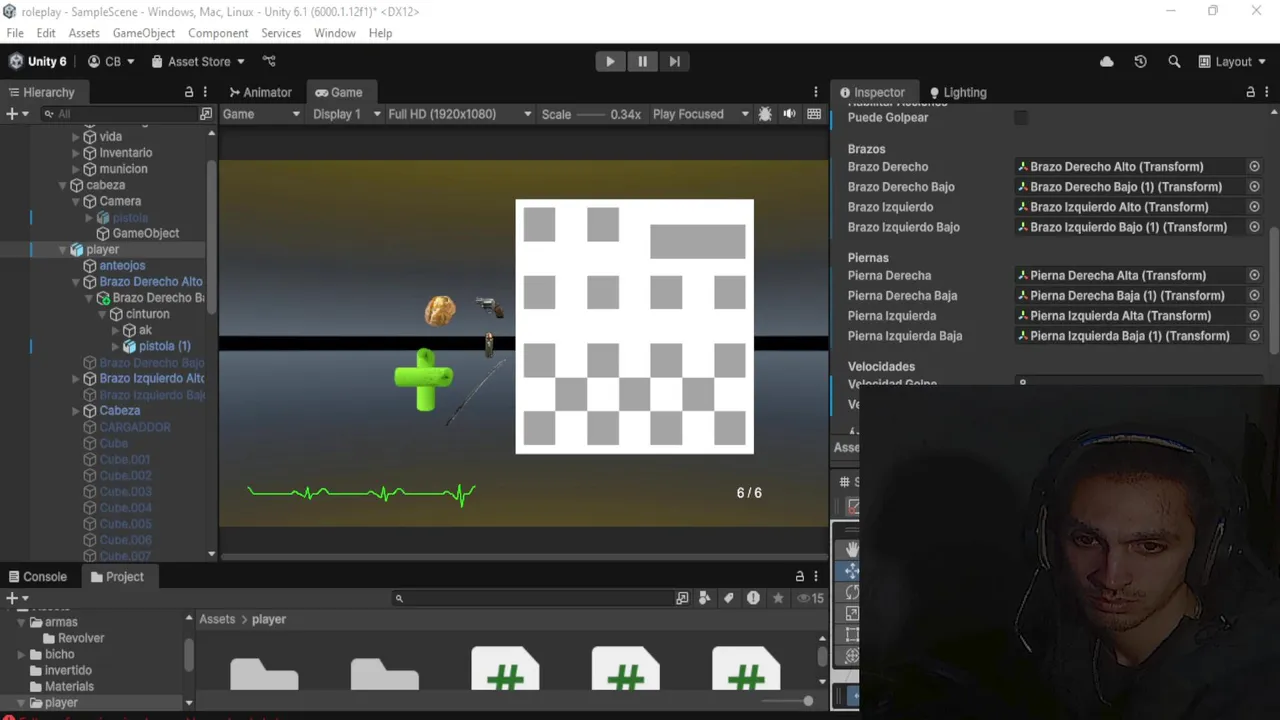Viewport: 1280px width, 720px height.
Task: Click the Pause button
Action: [642, 61]
